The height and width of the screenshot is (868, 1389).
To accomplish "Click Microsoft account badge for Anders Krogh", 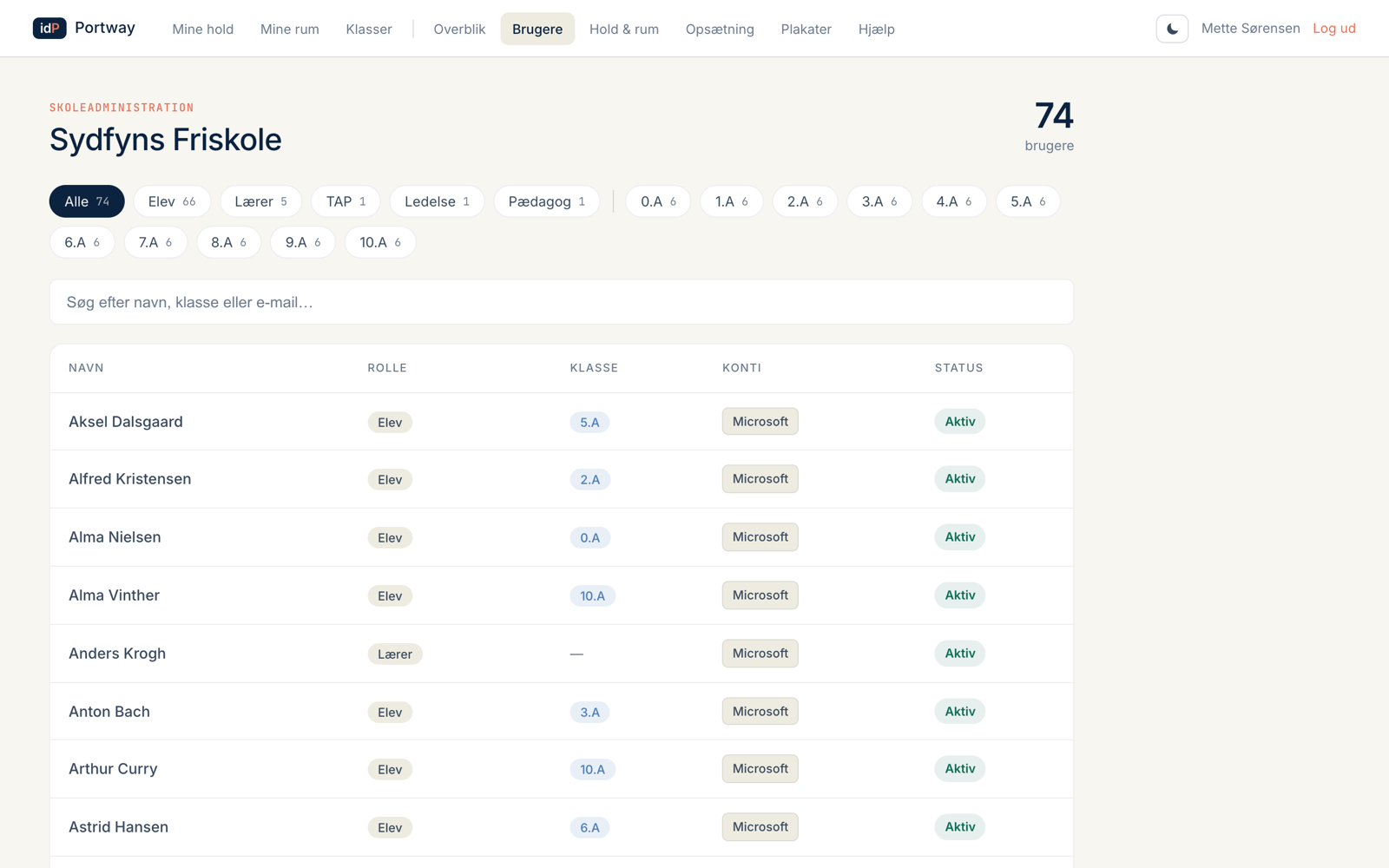I will tap(760, 654).
